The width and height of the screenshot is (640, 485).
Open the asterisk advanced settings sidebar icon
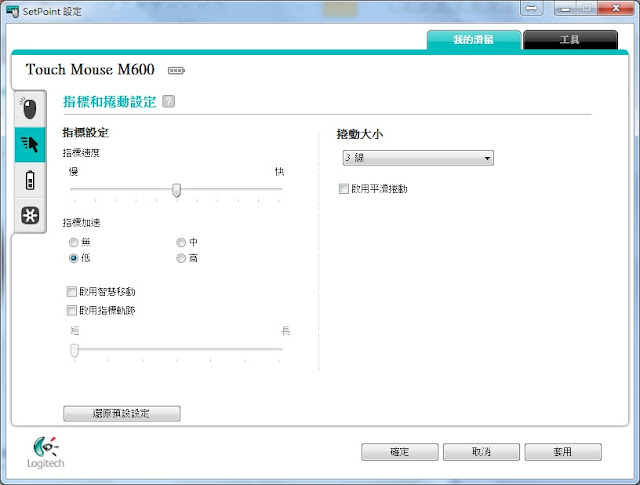click(x=30, y=215)
